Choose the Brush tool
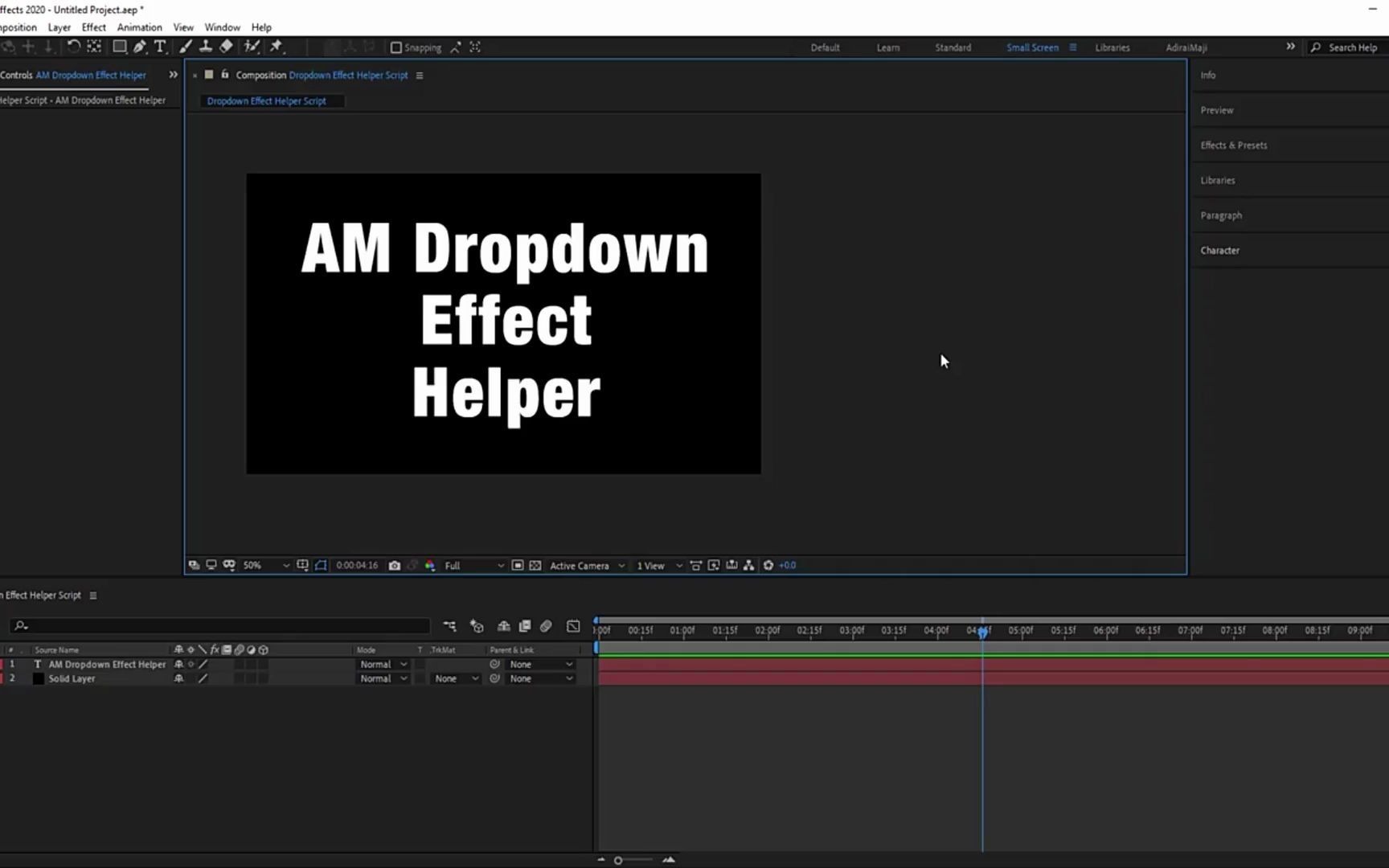 click(x=184, y=47)
